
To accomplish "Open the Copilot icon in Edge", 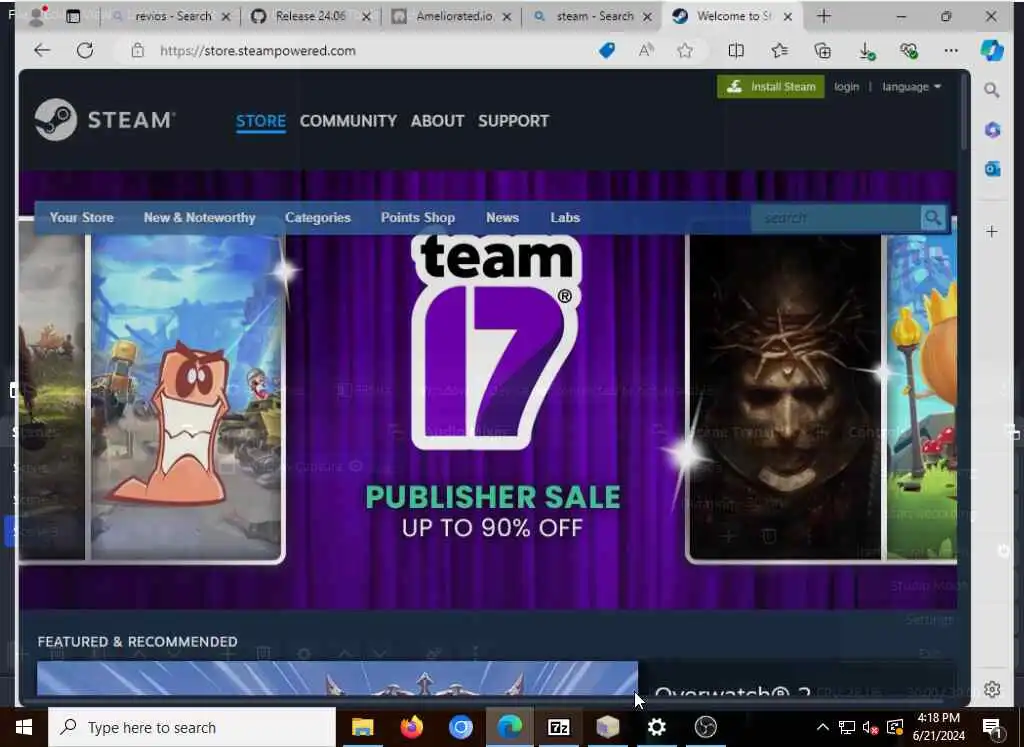I will click(991, 50).
